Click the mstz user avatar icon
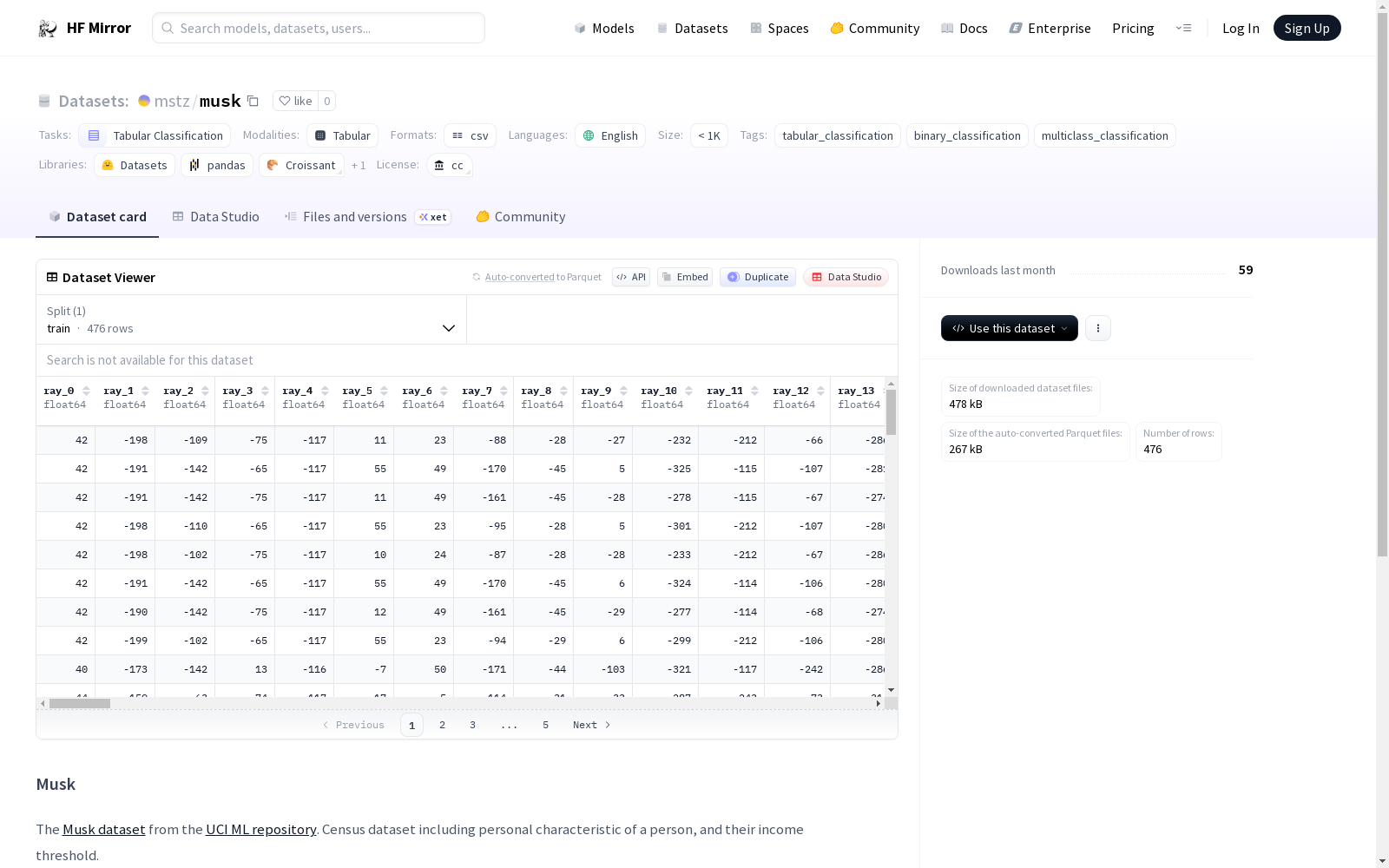 click(x=144, y=101)
